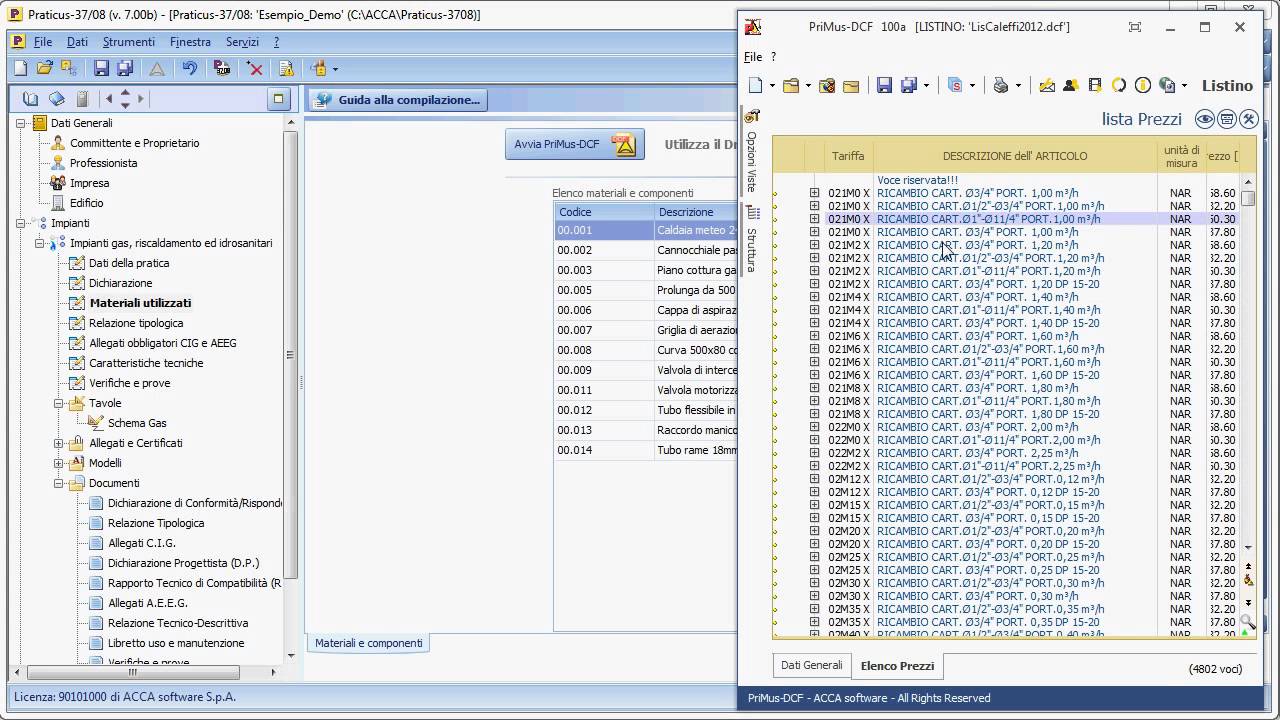This screenshot has width=1280, height=720.
Task: Collapse Impianti tree node
Action: point(21,223)
